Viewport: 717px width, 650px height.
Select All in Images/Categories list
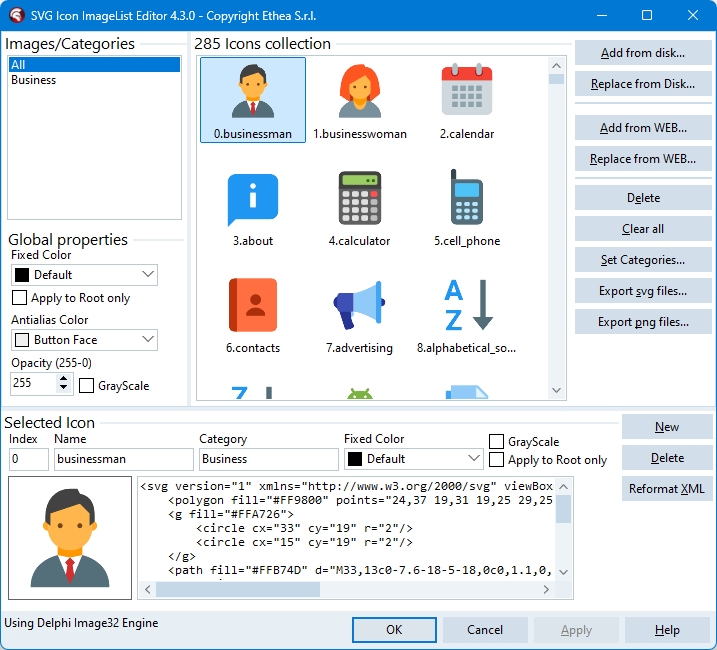point(19,64)
